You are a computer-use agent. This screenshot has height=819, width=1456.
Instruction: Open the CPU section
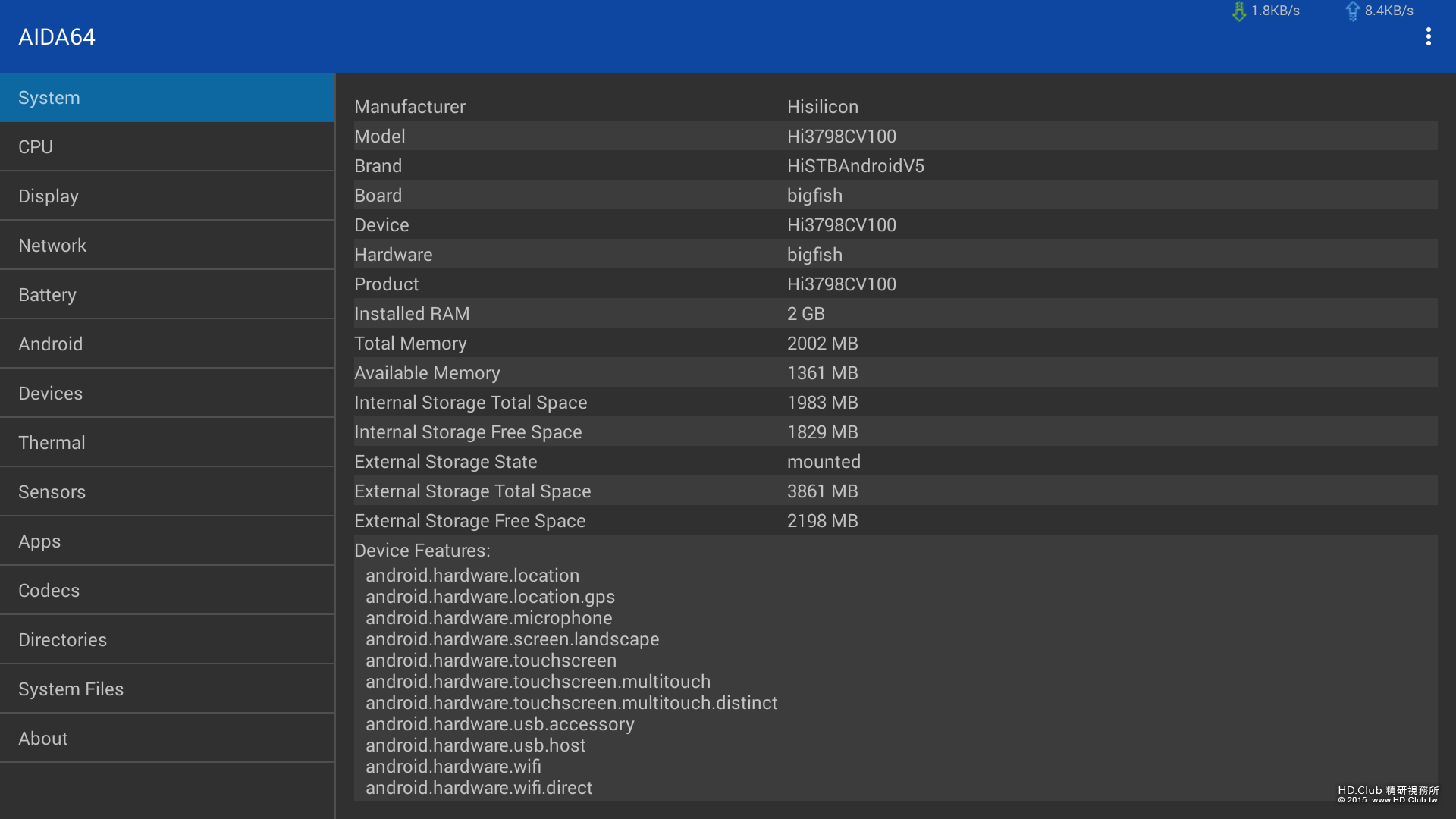[167, 147]
